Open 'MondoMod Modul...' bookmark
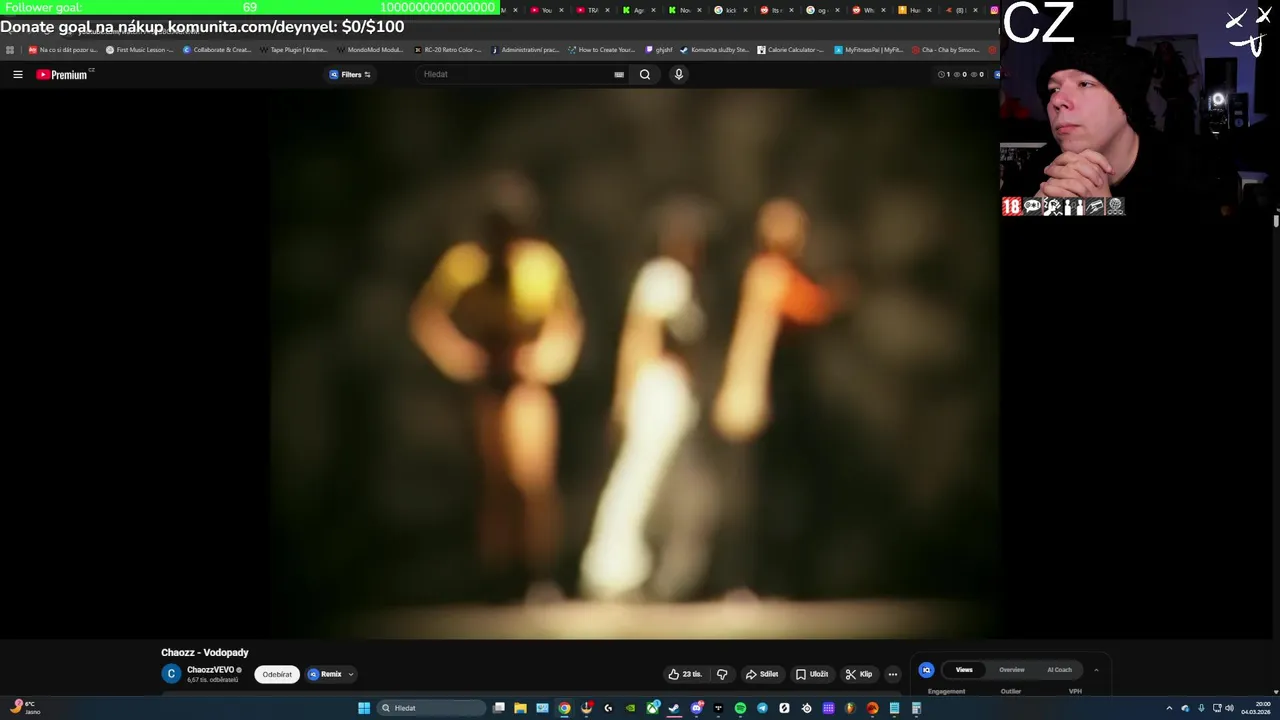This screenshot has width=1280, height=720. coord(370,49)
